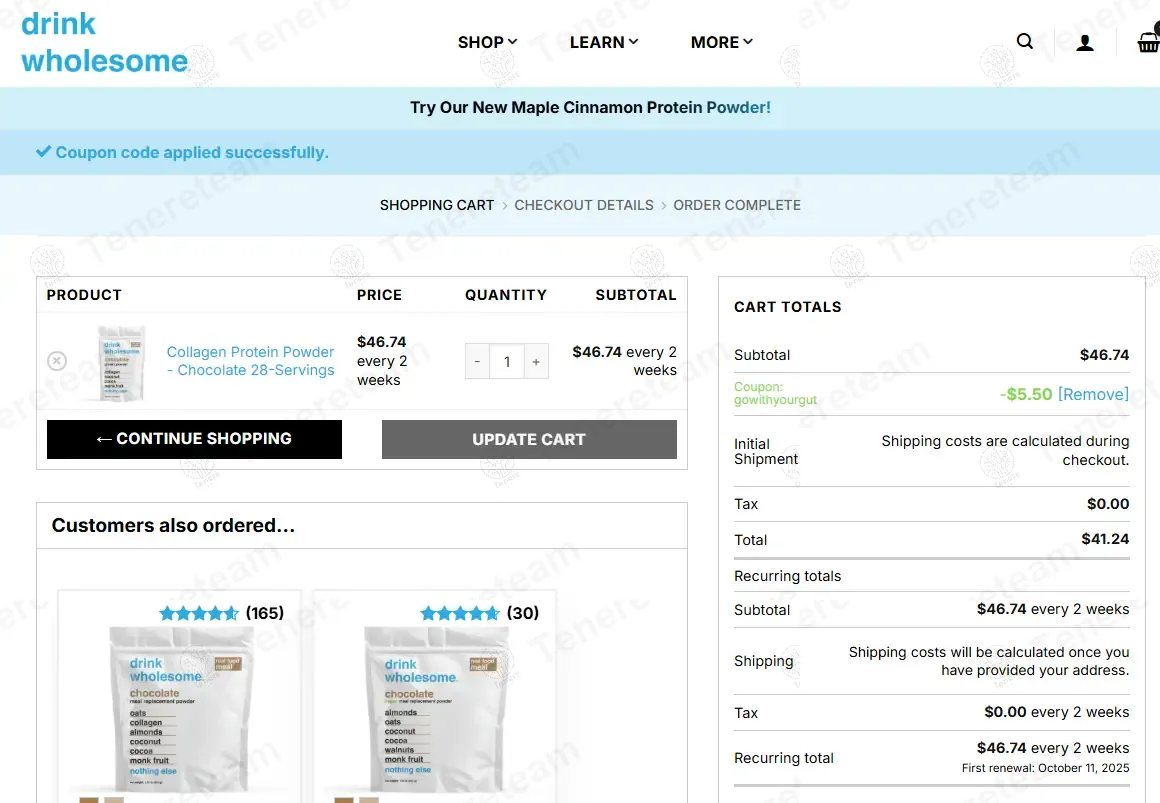This screenshot has width=1160, height=803.
Task: Go to the Checkout Details step
Action: [583, 205]
